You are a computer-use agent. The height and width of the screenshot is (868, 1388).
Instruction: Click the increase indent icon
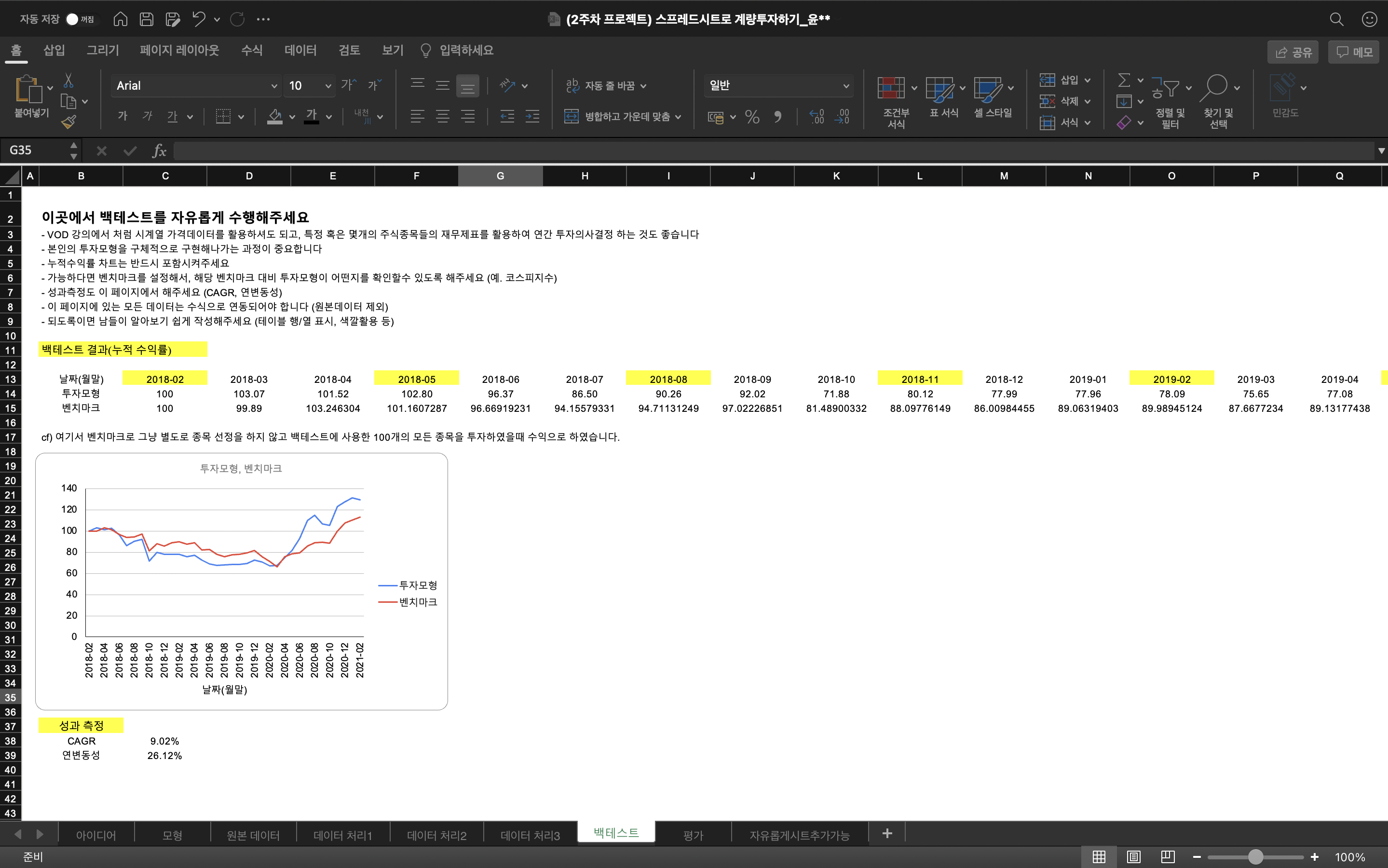click(532, 116)
